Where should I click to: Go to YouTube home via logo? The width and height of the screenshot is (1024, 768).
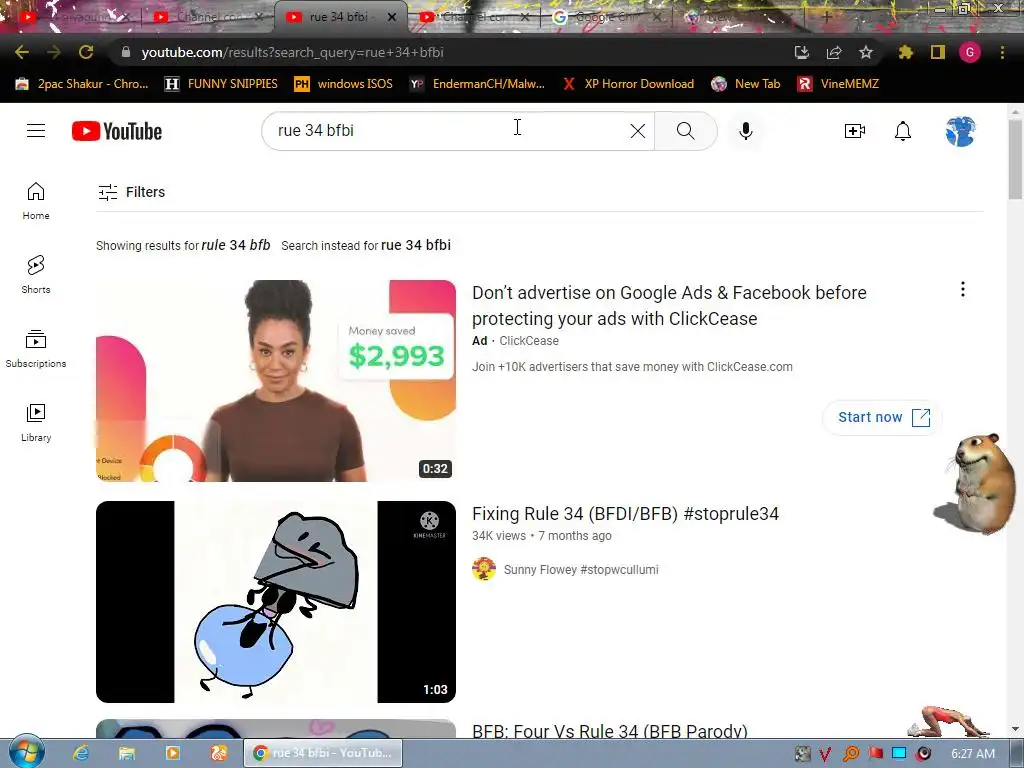point(117,131)
